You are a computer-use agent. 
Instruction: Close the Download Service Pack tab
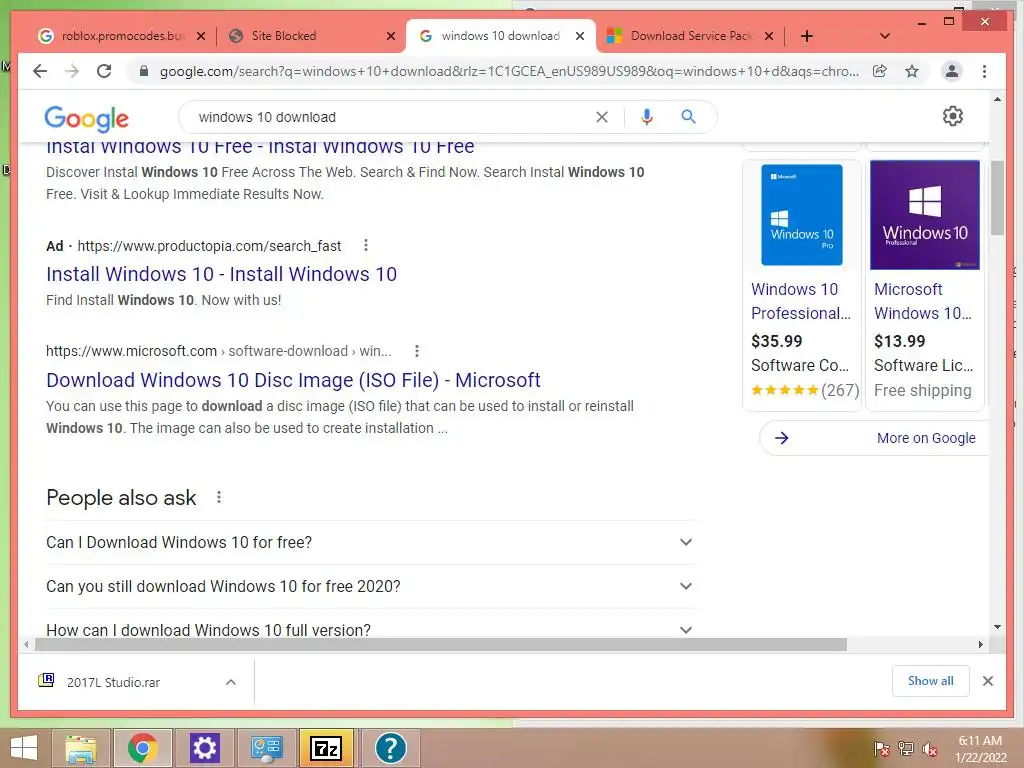point(769,36)
